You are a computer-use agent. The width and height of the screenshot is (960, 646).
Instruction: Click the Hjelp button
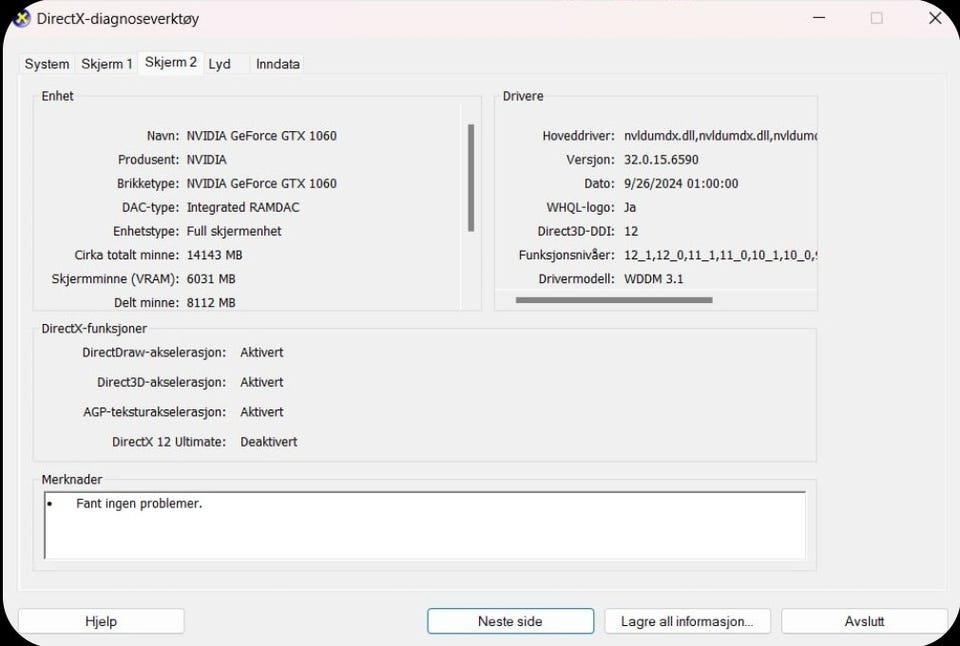pyautogui.click(x=101, y=621)
